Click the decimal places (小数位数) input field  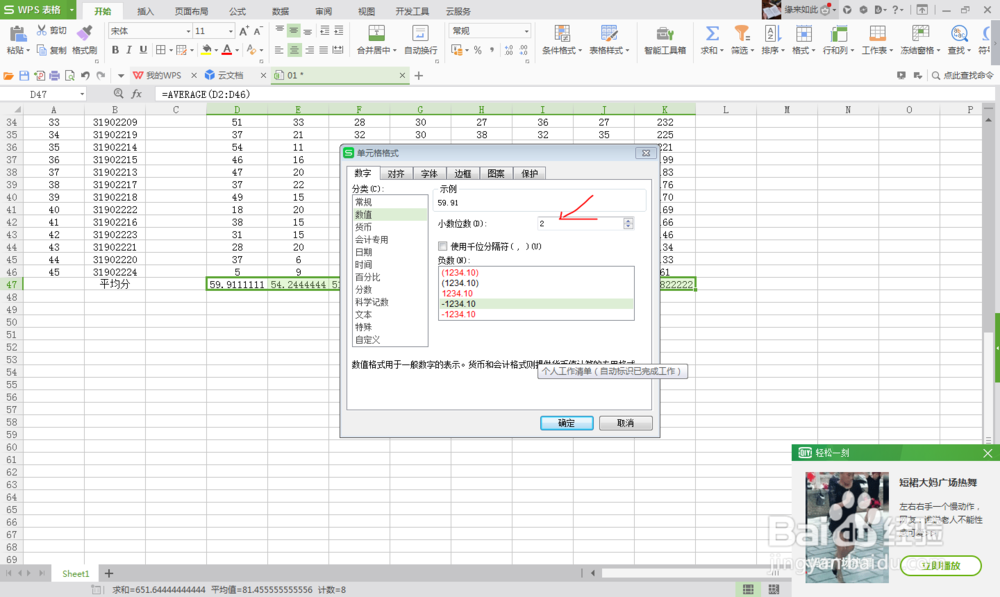pyautogui.click(x=580, y=223)
